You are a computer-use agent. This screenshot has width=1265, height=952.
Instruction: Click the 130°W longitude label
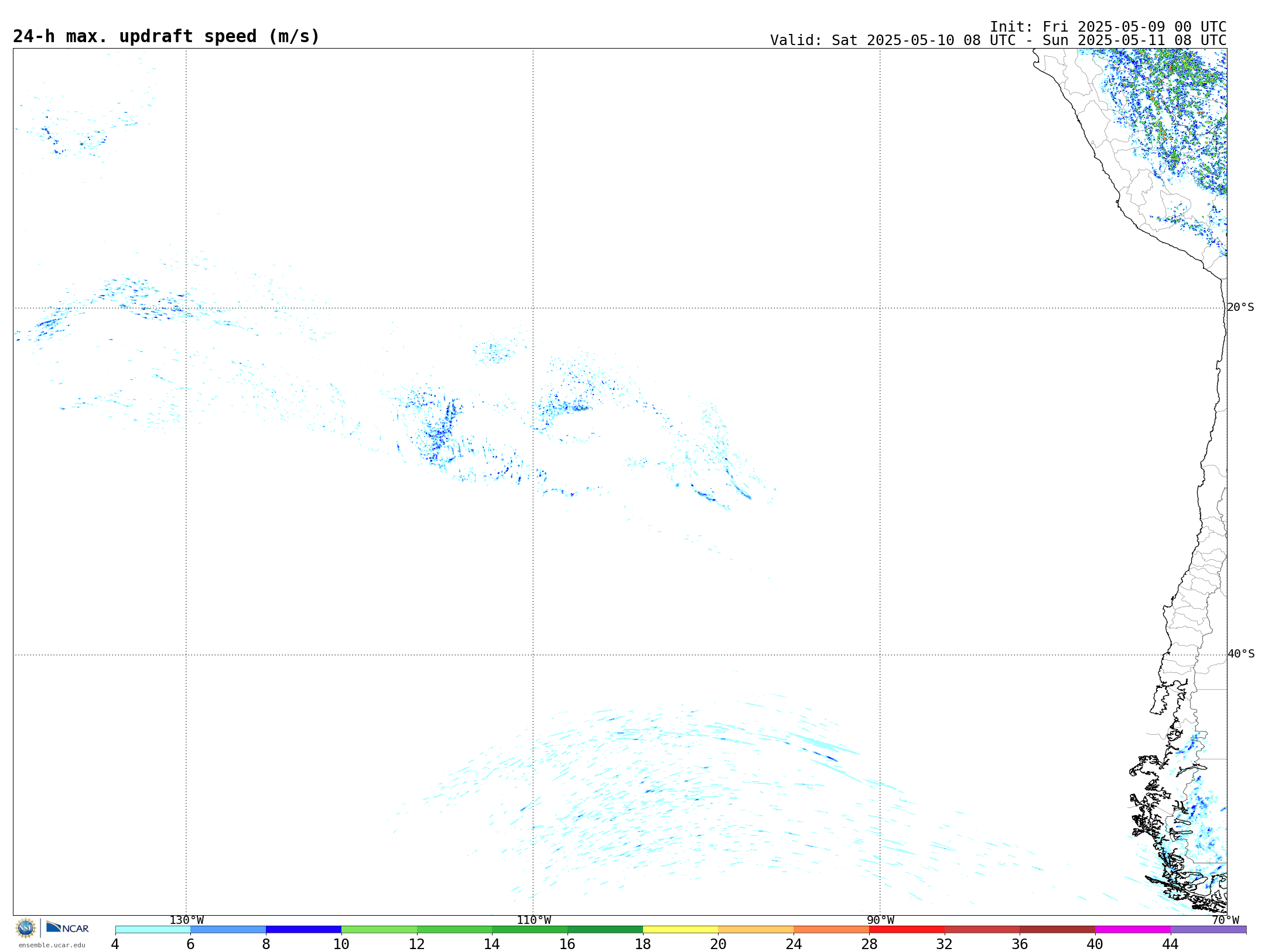click(x=187, y=920)
